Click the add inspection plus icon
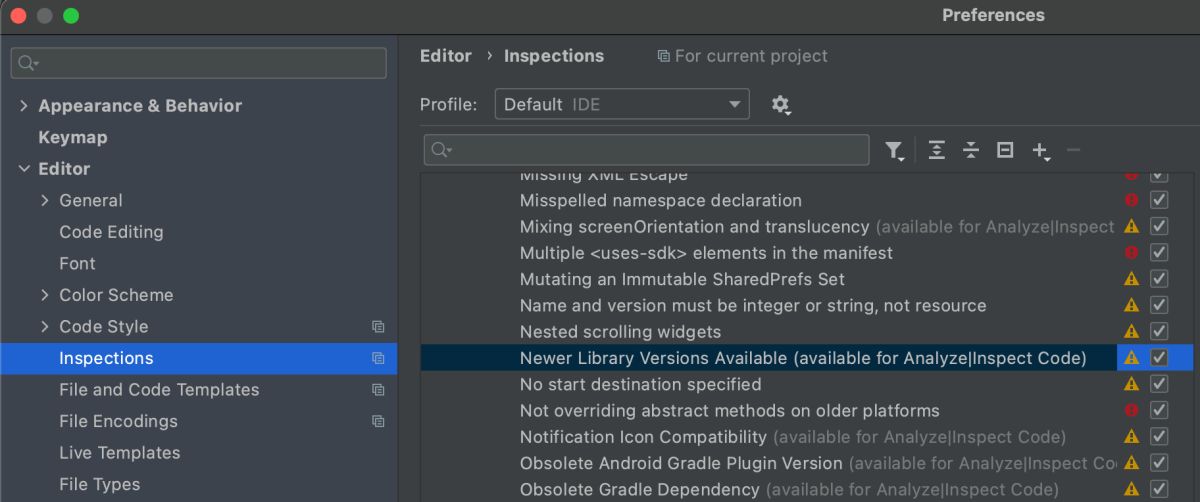The width and height of the screenshot is (1200, 502). (1040, 150)
